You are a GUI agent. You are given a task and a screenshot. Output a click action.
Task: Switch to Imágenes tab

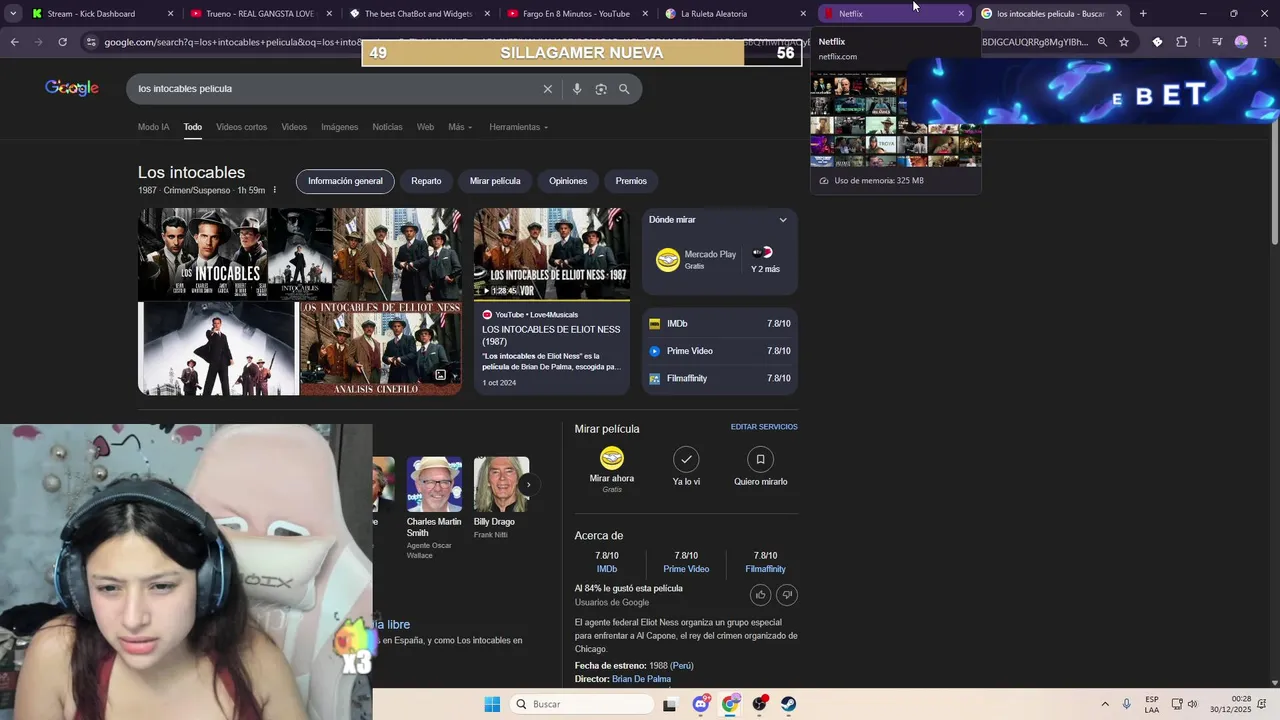339,127
